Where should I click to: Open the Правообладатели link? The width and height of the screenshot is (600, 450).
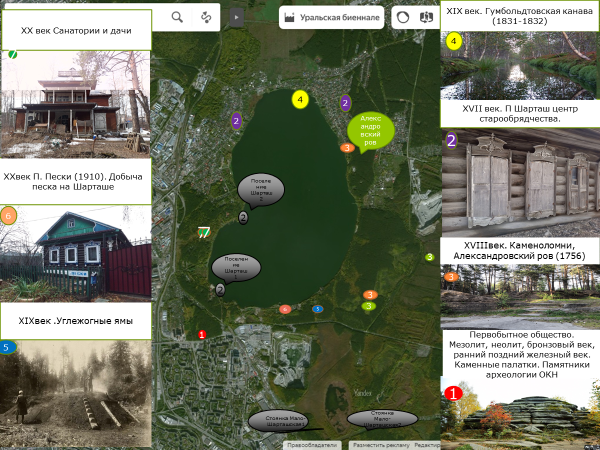312,445
